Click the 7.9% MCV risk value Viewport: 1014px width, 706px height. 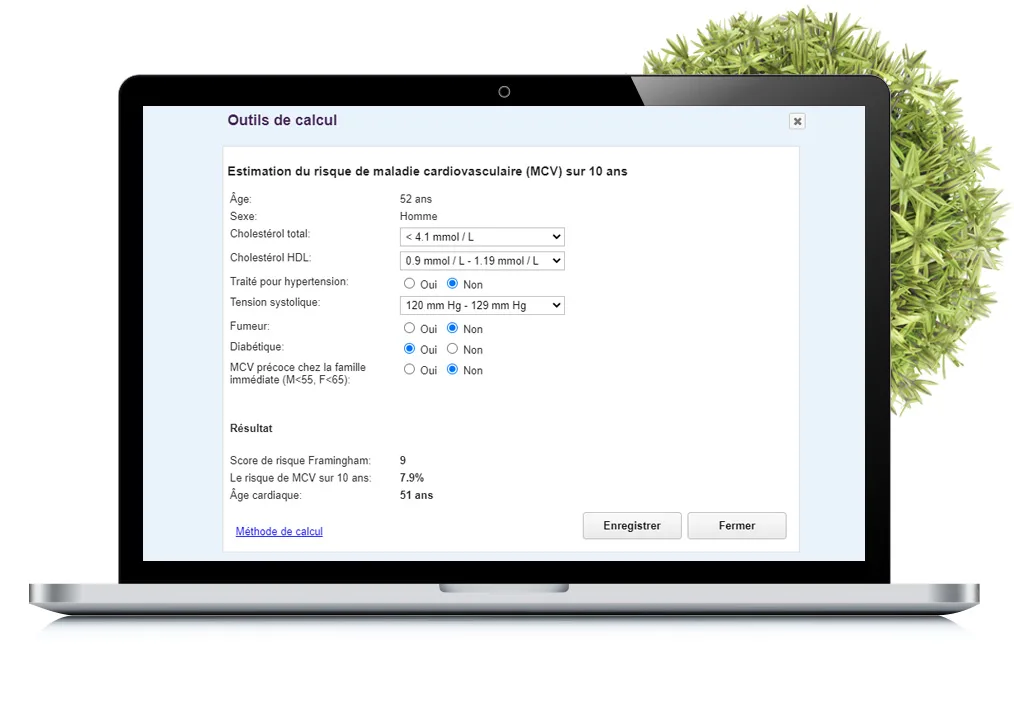[x=411, y=478]
